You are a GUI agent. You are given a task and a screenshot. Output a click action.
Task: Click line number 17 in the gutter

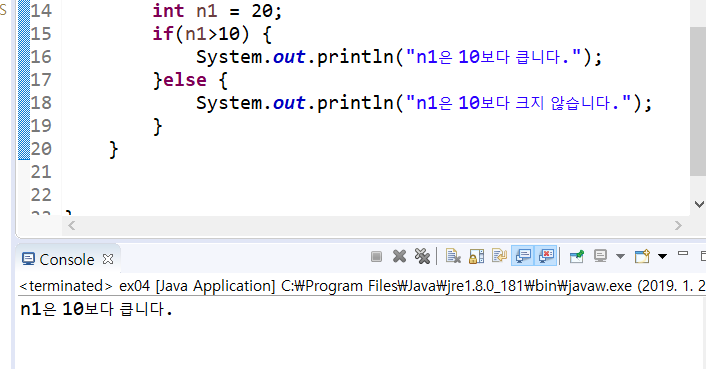point(41,80)
